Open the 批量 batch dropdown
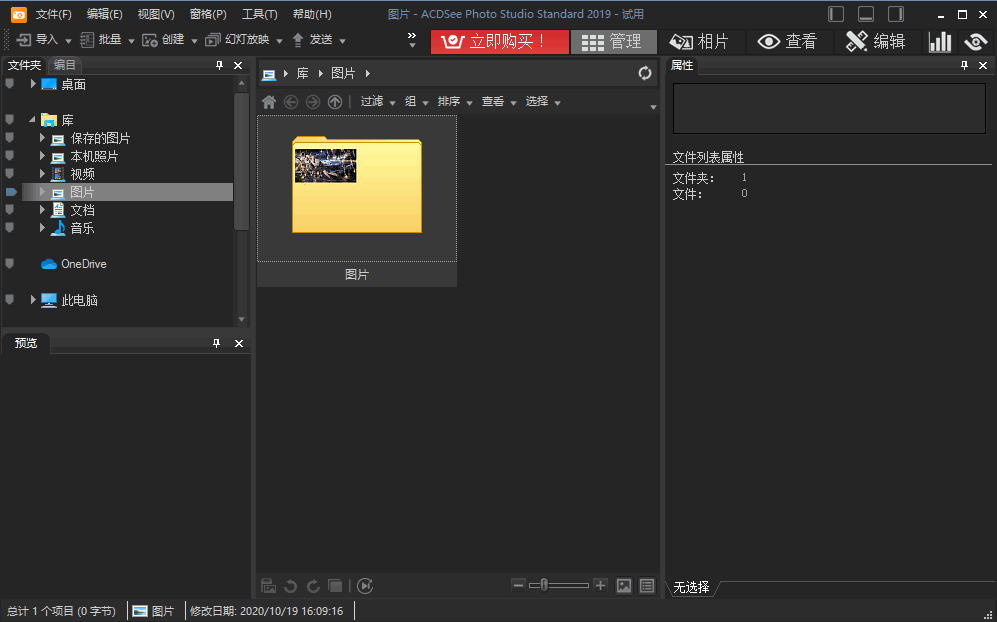Viewport: 997px width, 622px height. 132,41
